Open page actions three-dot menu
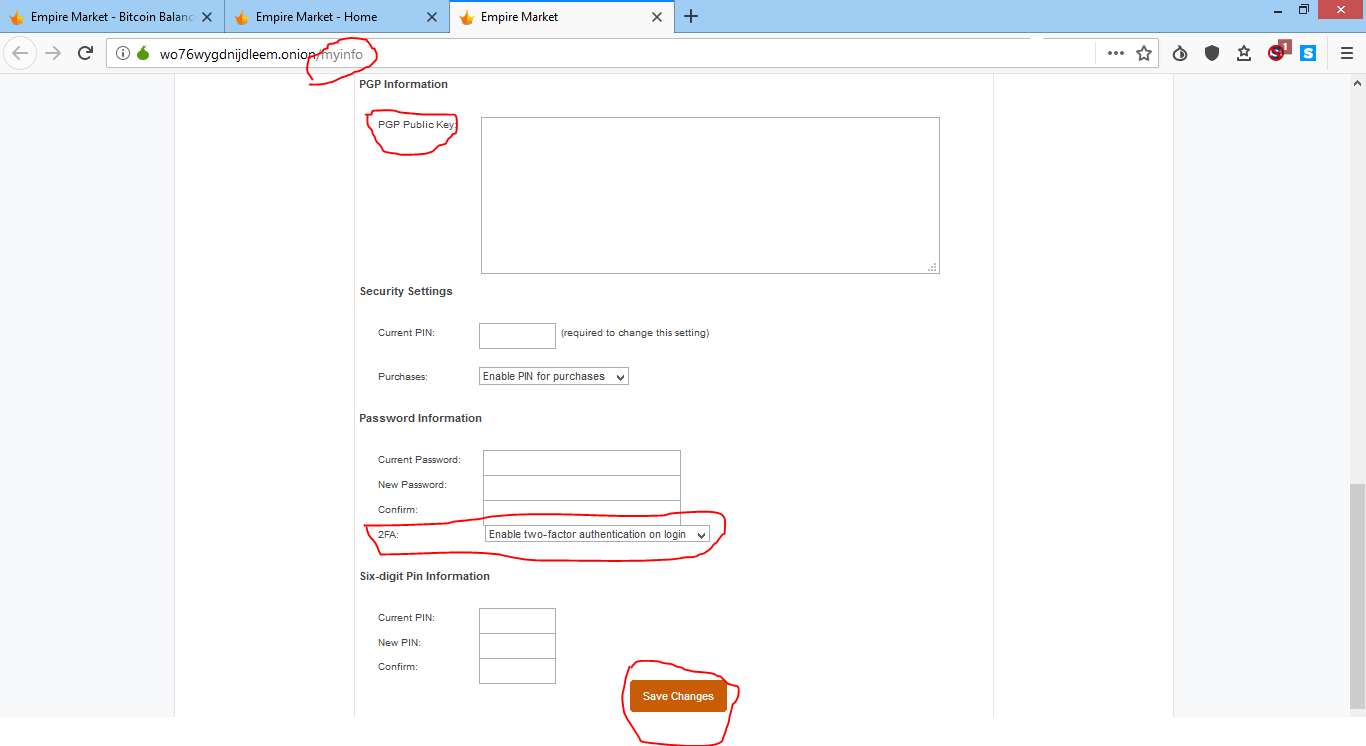The width and height of the screenshot is (1366, 746). click(x=1116, y=53)
